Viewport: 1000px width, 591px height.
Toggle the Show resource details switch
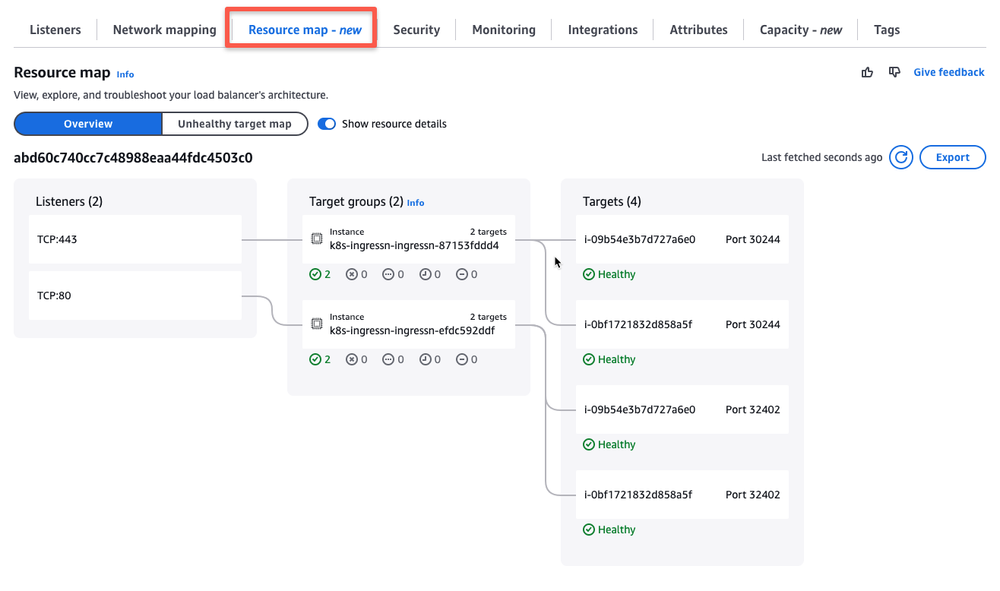(326, 123)
